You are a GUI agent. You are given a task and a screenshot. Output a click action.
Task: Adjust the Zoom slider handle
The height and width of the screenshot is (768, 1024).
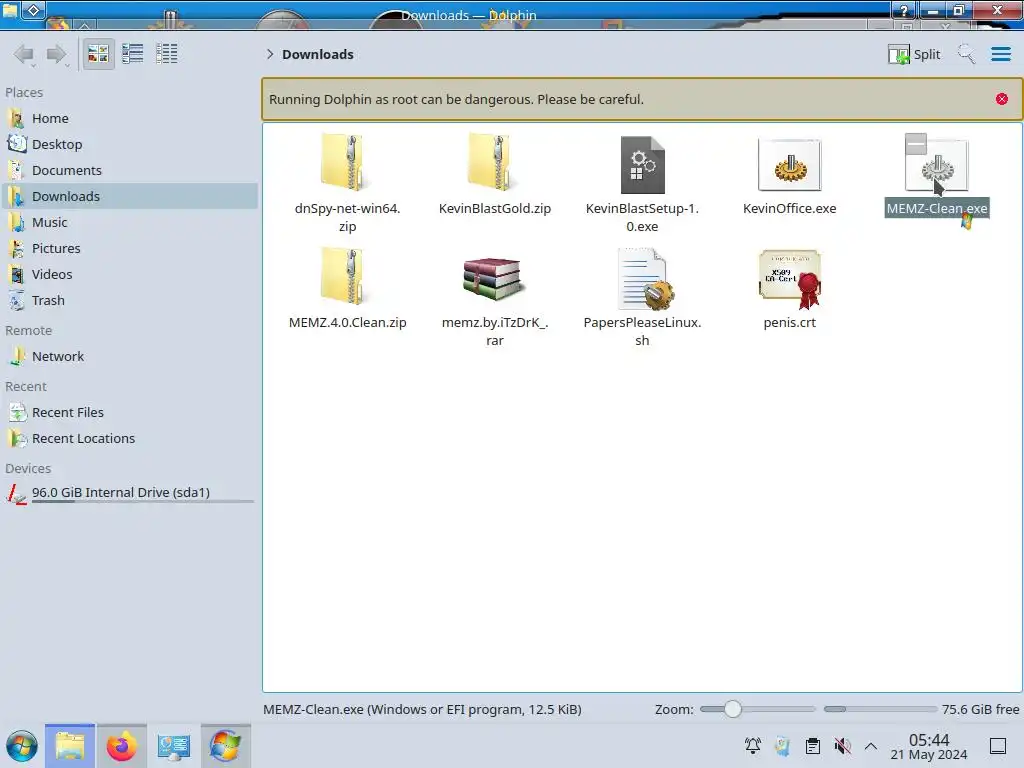(x=733, y=709)
